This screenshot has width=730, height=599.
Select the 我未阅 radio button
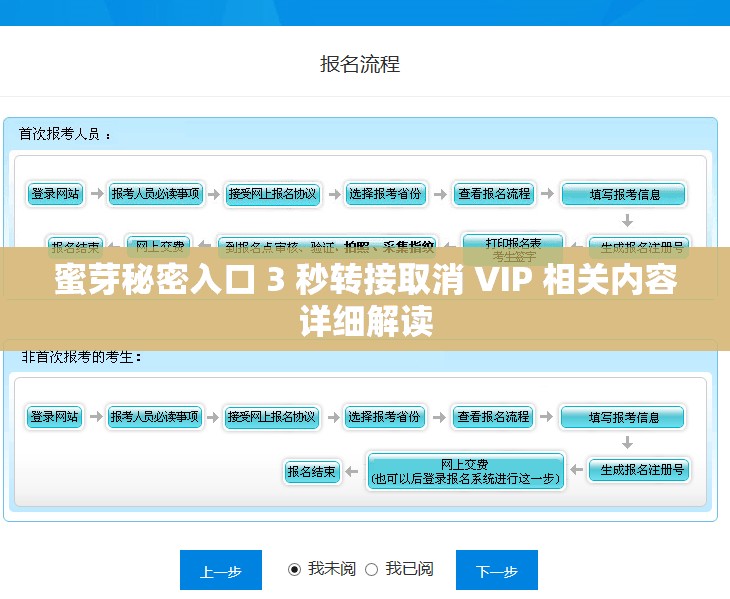point(294,569)
